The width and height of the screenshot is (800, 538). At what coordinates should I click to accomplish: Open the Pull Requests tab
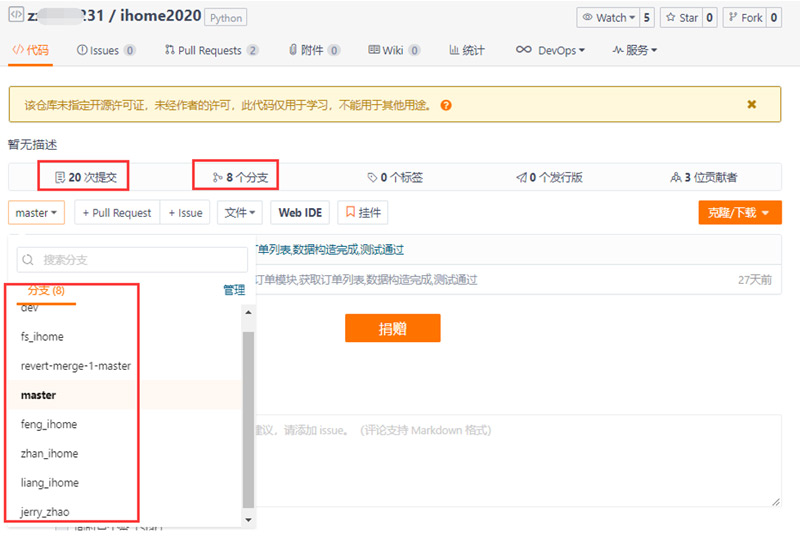(x=212, y=50)
